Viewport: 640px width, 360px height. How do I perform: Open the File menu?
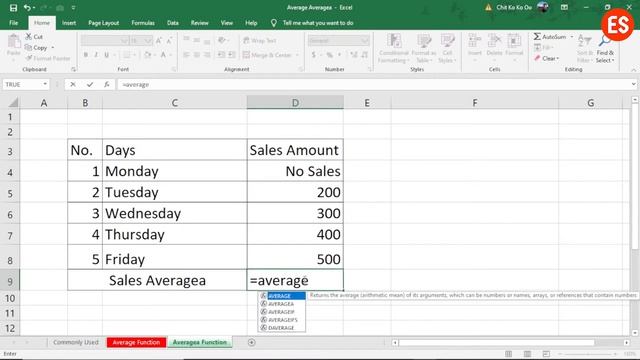13,23
